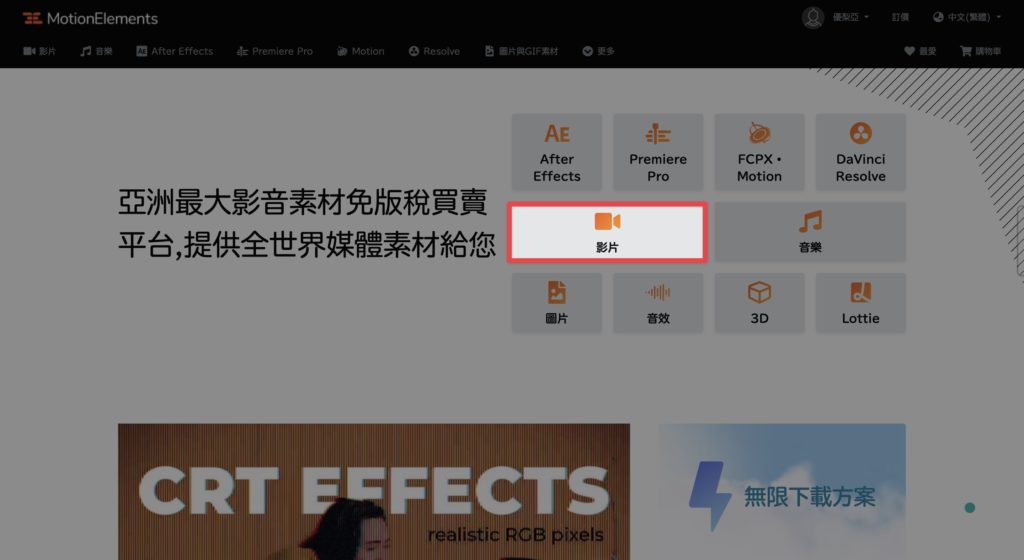This screenshot has width=1024, height=560.
Task: Select the 音樂 music note tile
Action: (x=810, y=232)
